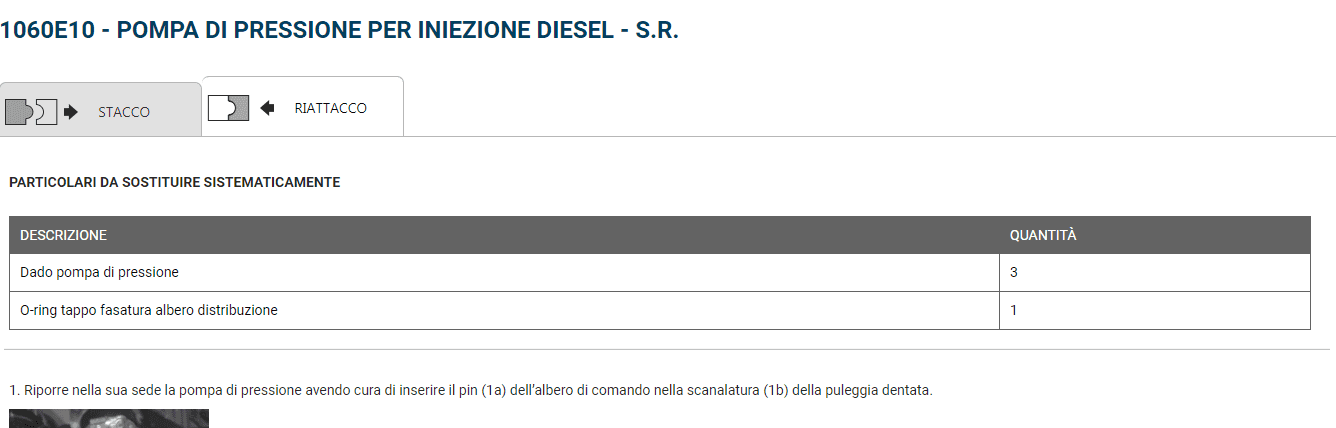Click the QUANTITÀ column header

(x=1042, y=235)
